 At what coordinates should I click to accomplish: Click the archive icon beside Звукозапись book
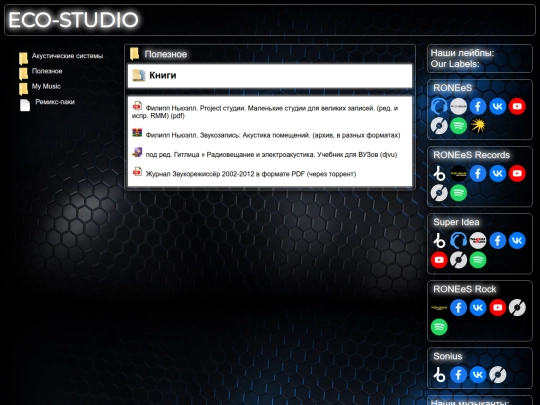click(137, 133)
